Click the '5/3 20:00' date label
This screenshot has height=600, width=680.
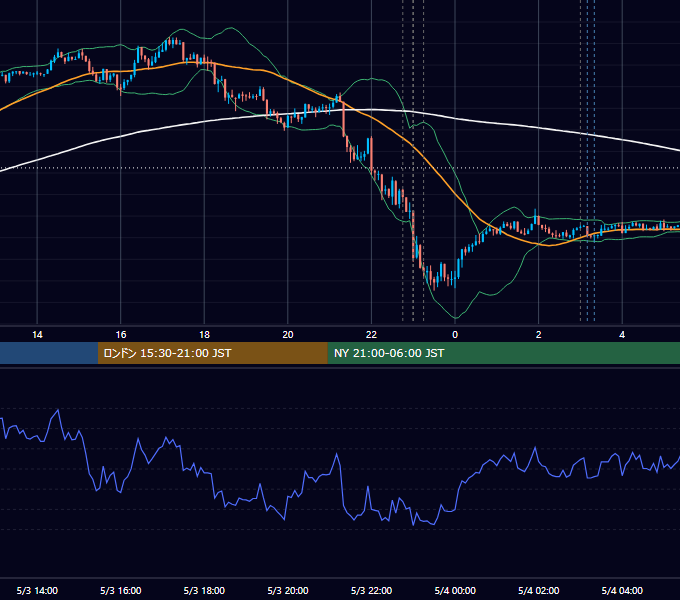288,590
